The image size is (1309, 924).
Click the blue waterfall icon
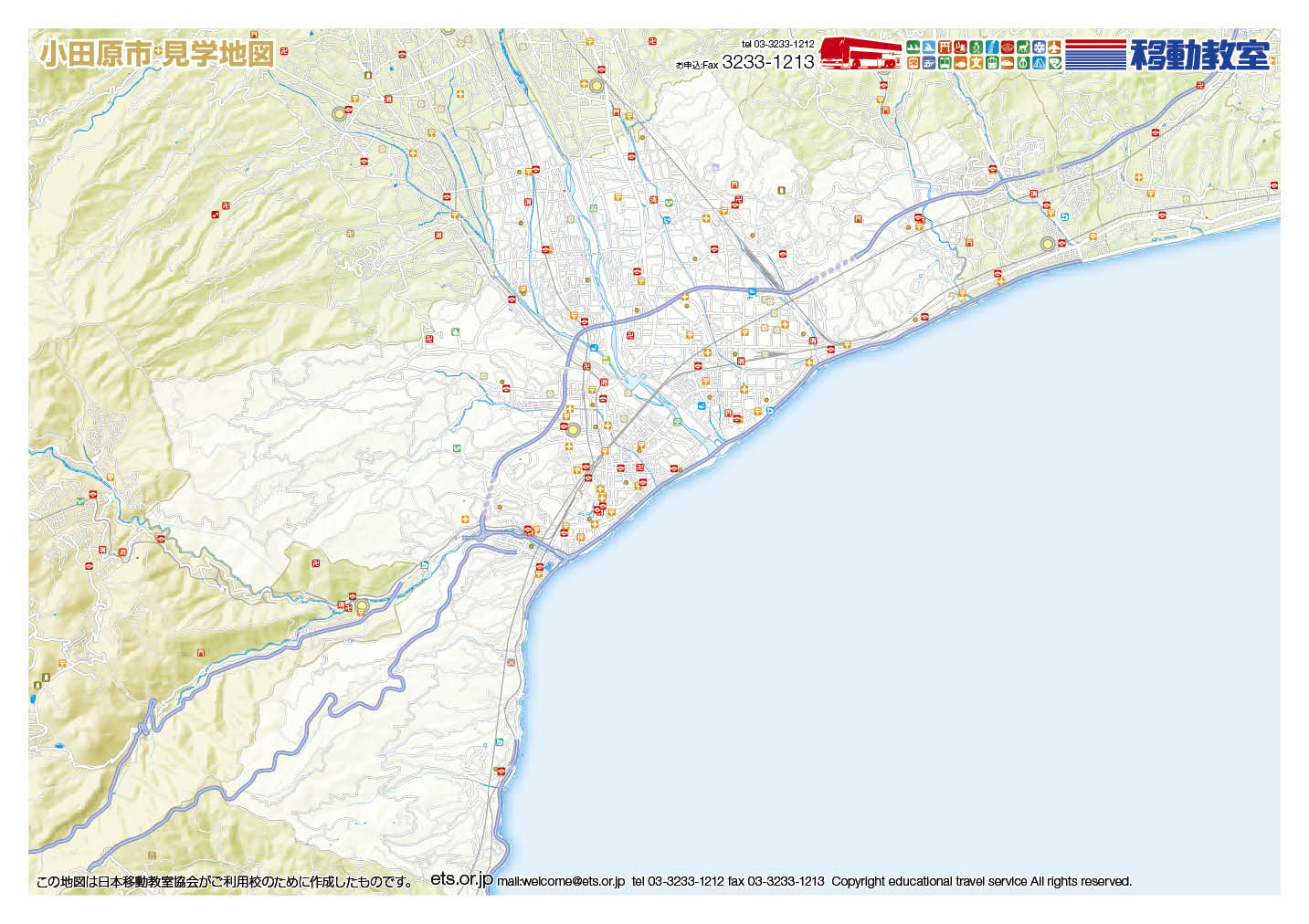tap(992, 47)
